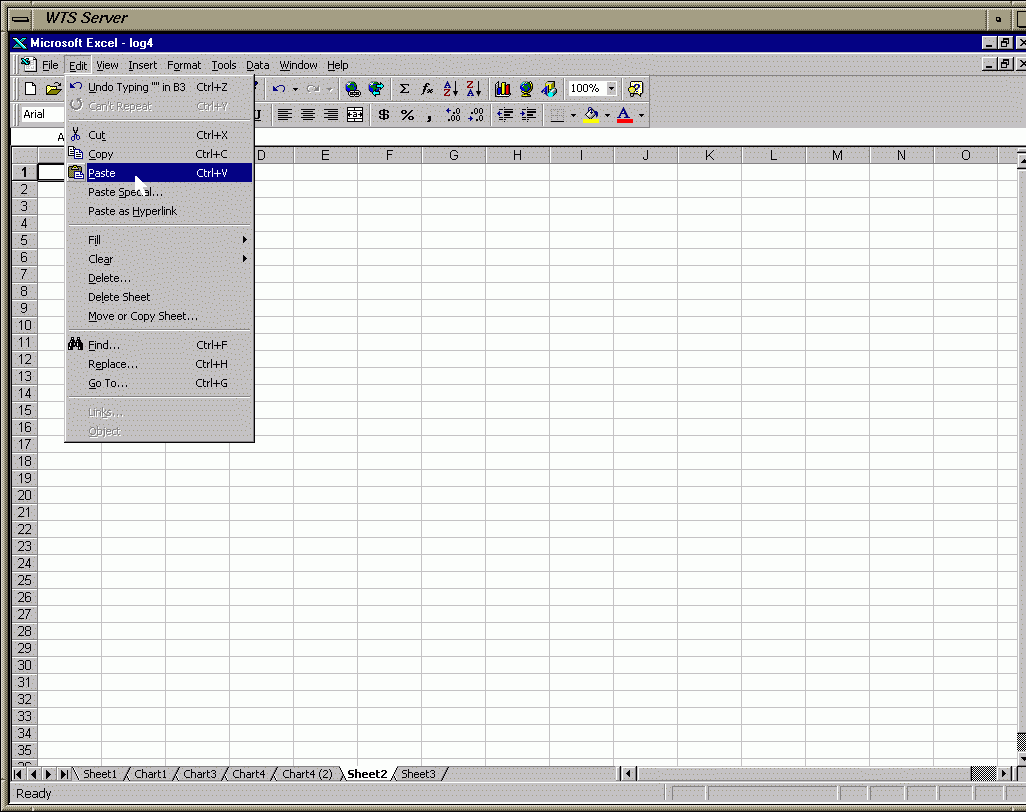
Task: Choose Paste Special from Edit menu
Action: coord(125,192)
